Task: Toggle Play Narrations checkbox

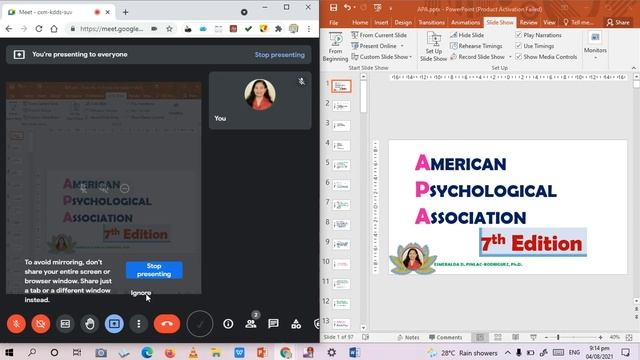Action: [518, 35]
